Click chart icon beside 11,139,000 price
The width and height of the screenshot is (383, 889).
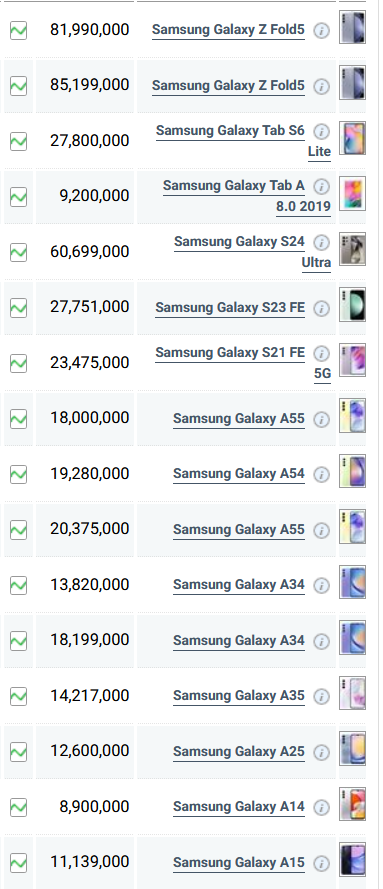[x=19, y=862]
